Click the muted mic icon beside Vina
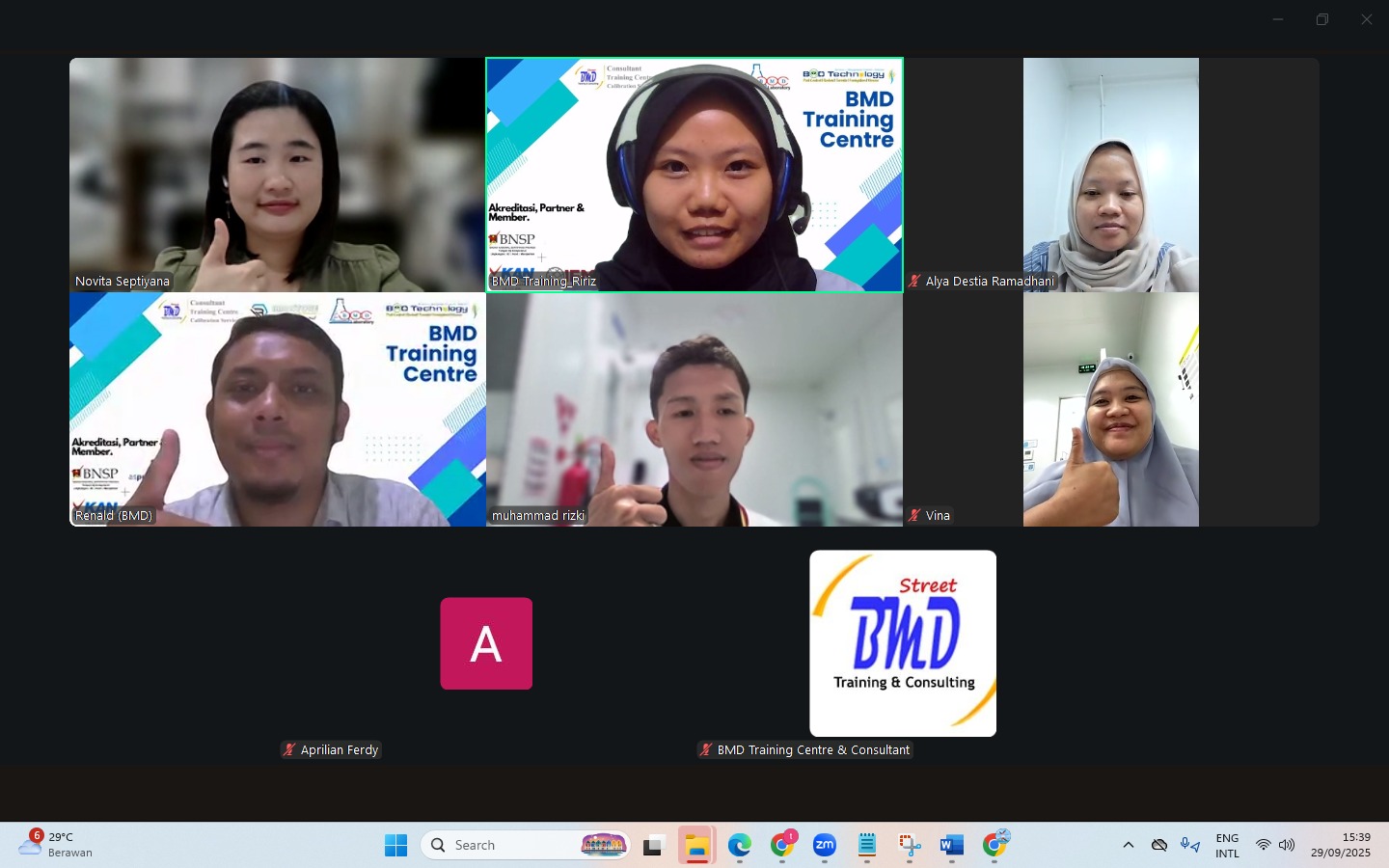The width and height of the screenshot is (1389, 868). click(x=914, y=516)
